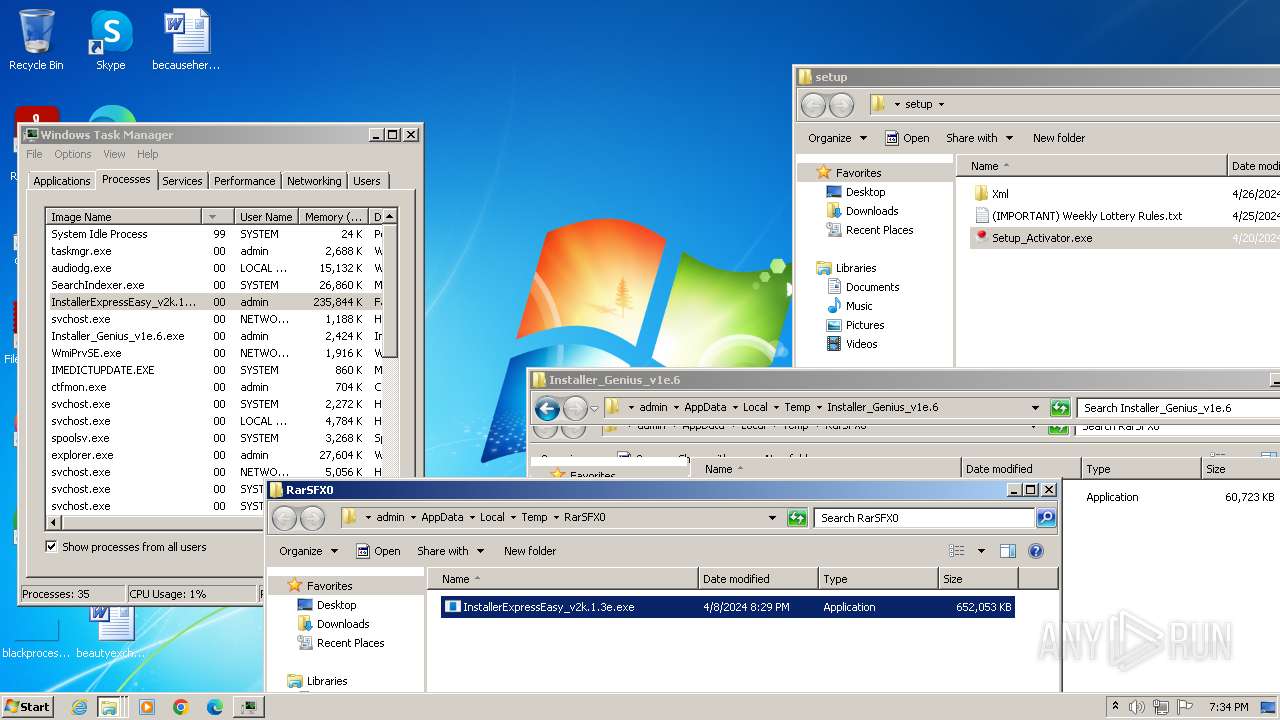Open Organize dropdown in setup window

(838, 138)
